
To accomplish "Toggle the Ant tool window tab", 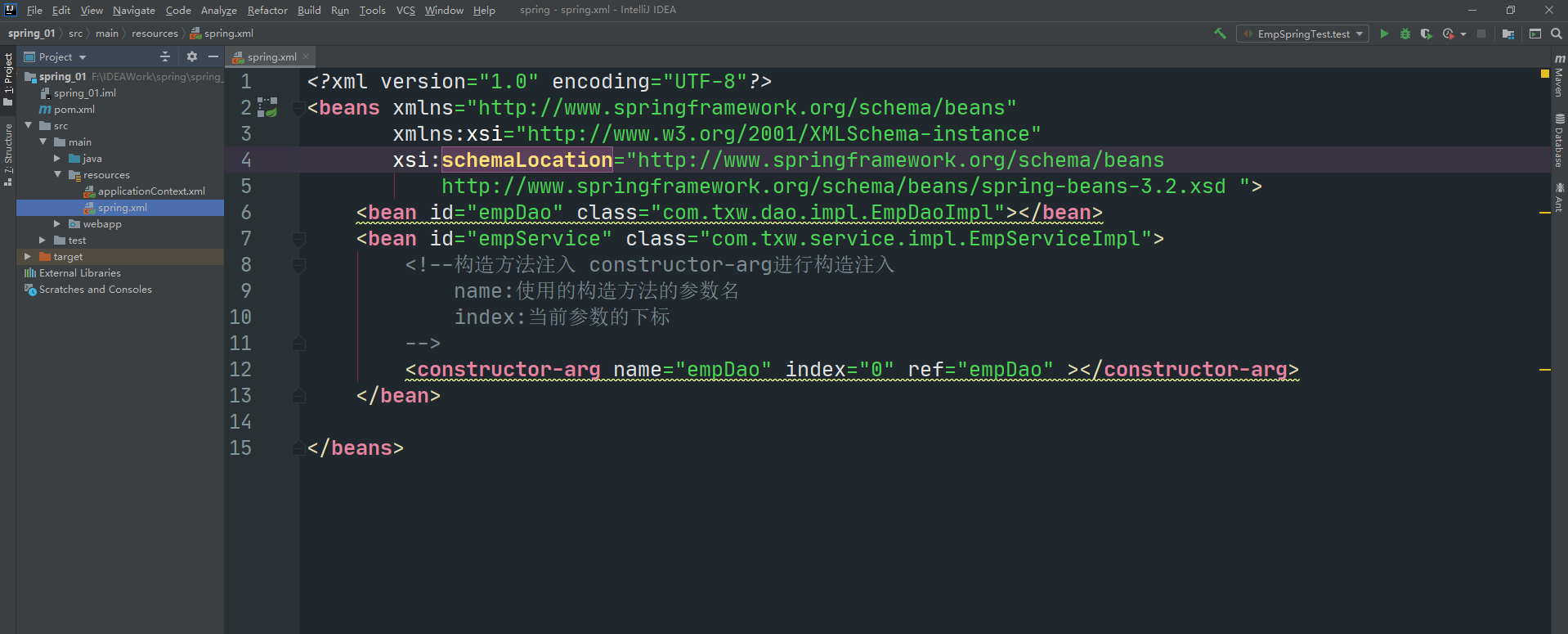I will (x=1559, y=197).
